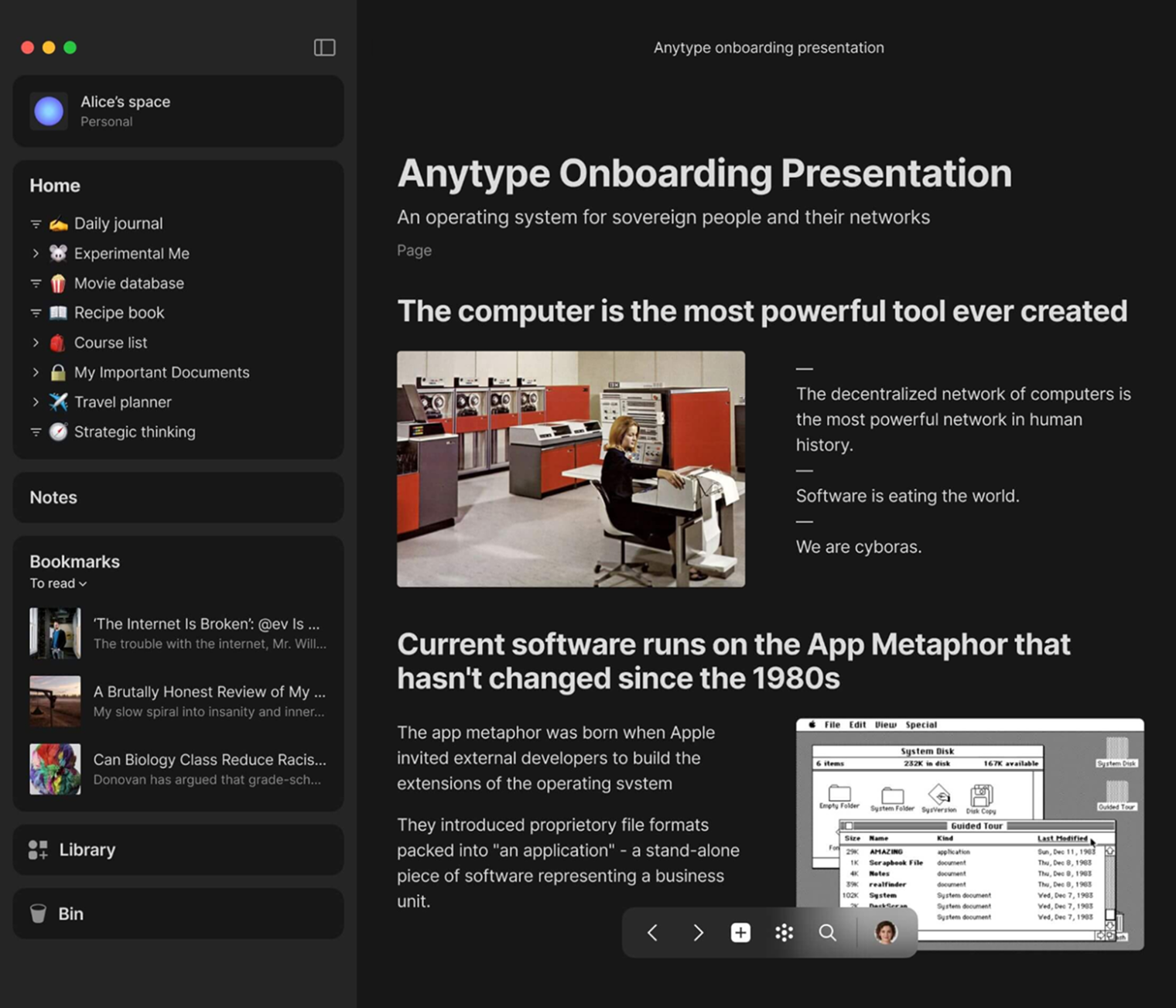Screen dimensions: 1176x1008
Task: Expand the Travel planner item
Action: point(36,402)
